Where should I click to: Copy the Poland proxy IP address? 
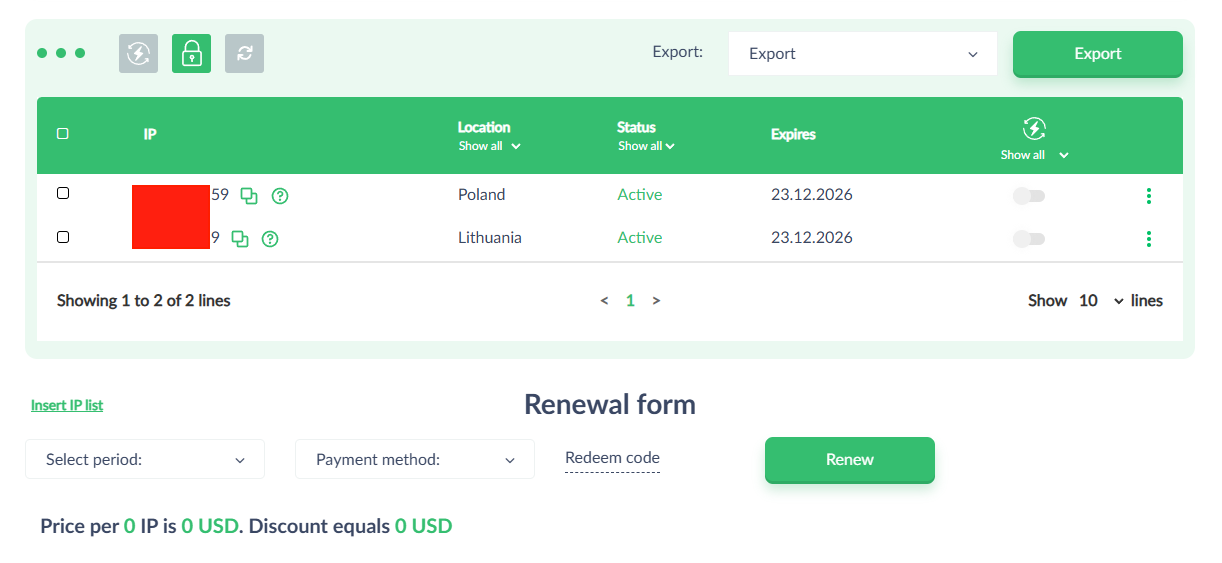[x=249, y=196]
